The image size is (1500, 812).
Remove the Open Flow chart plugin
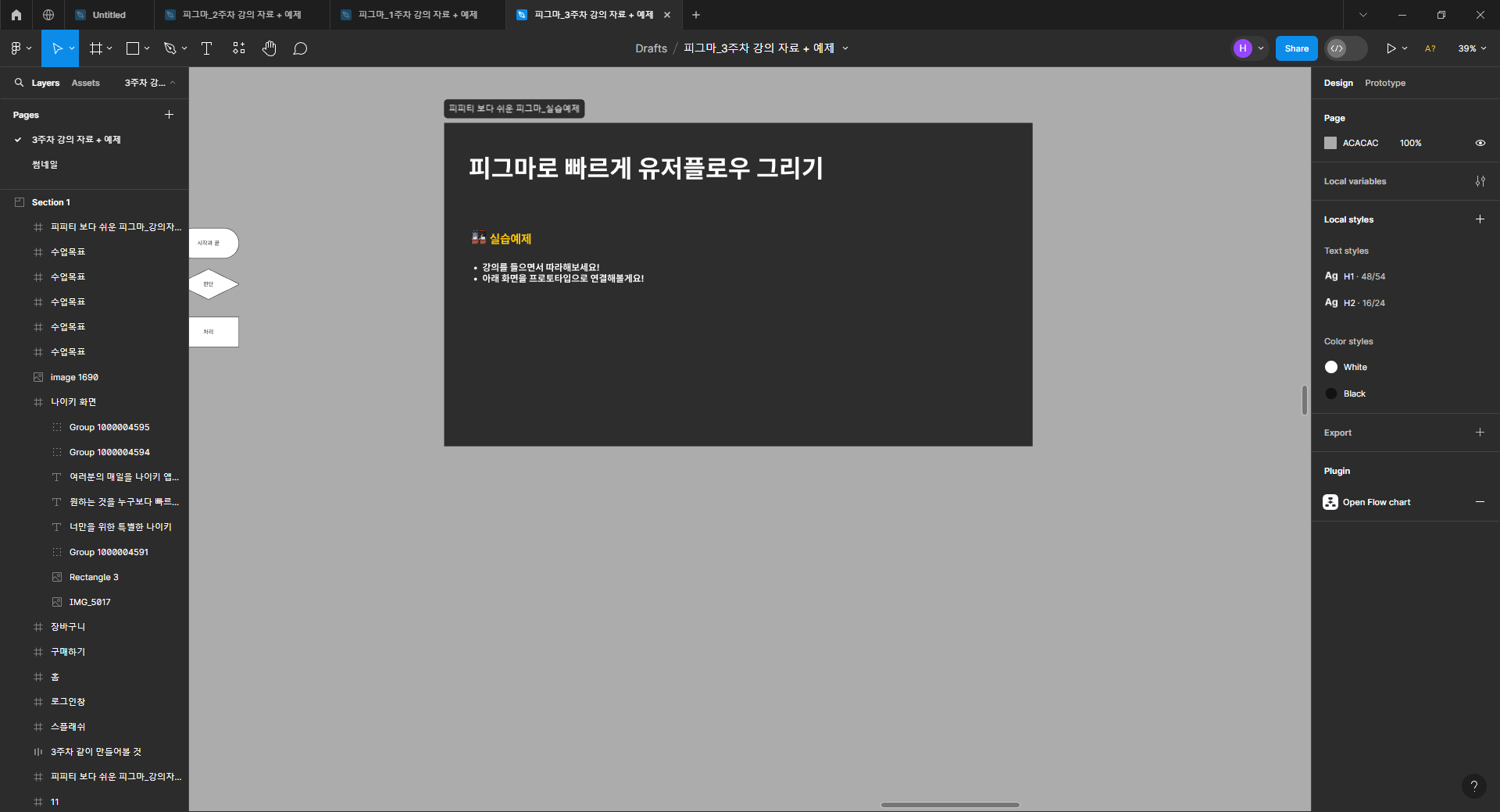(1480, 502)
